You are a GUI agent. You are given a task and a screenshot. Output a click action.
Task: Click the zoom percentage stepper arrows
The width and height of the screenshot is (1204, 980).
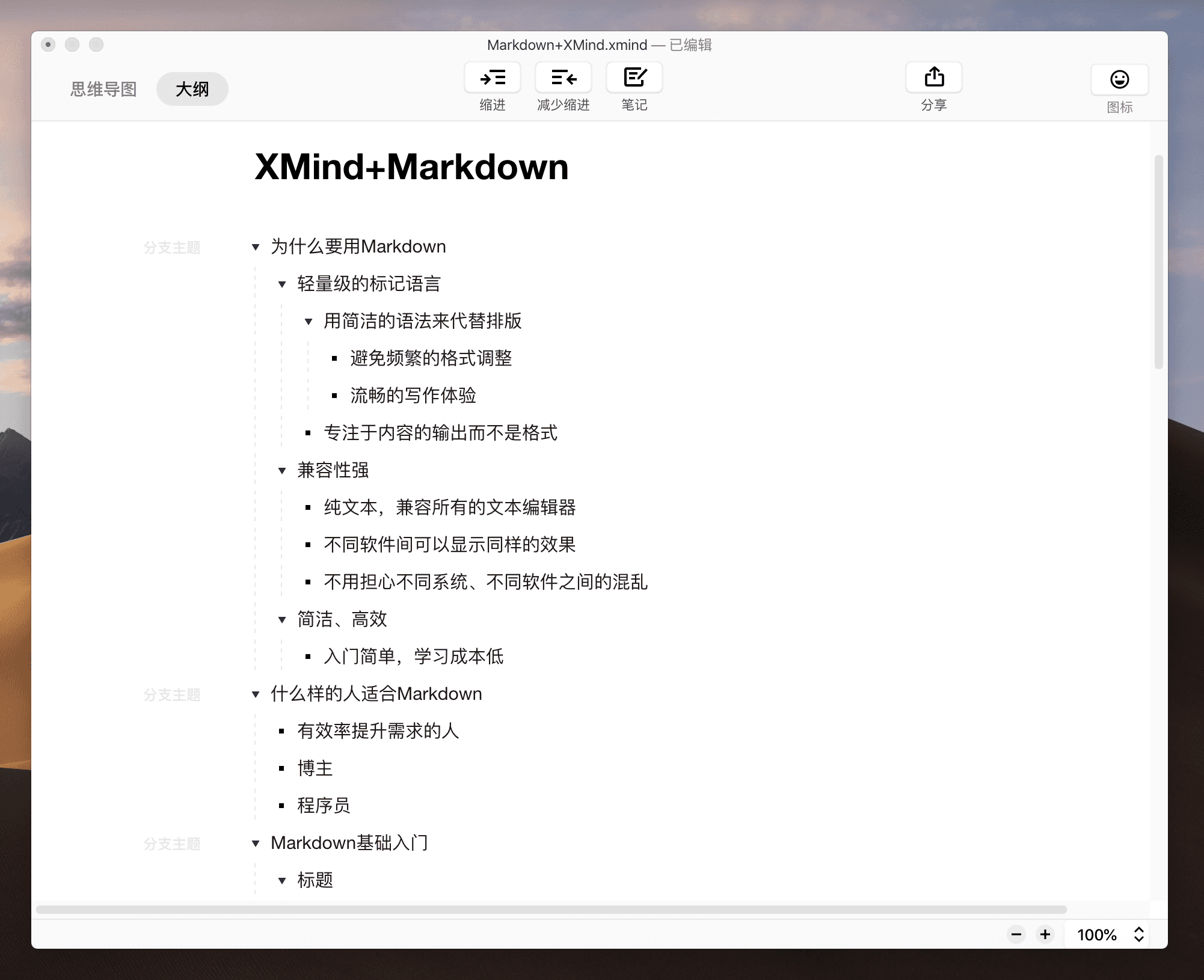pyautogui.click(x=1138, y=934)
